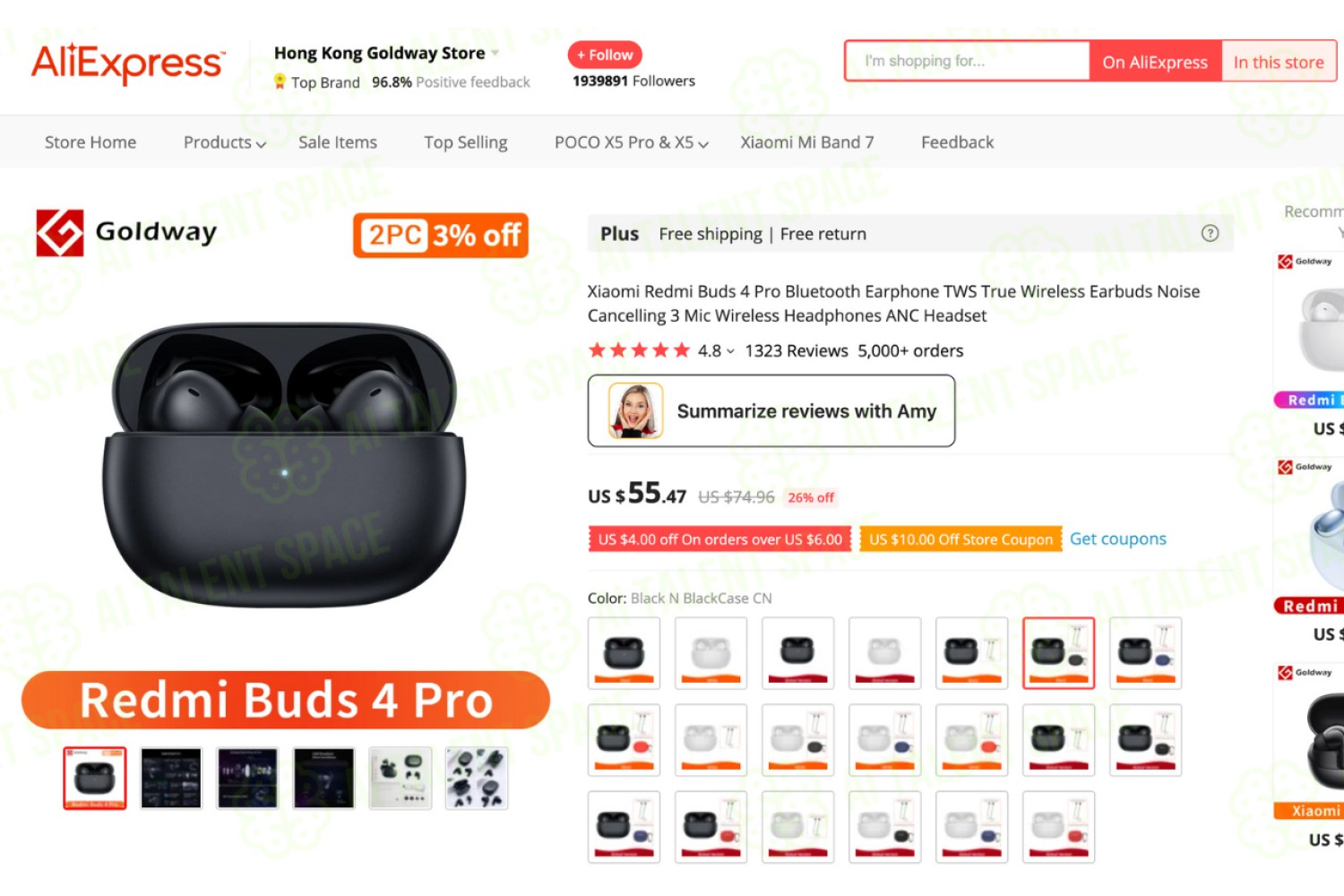Image resolution: width=1344 pixels, height=896 pixels.
Task: Select the first black earbuds color option
Action: (624, 653)
